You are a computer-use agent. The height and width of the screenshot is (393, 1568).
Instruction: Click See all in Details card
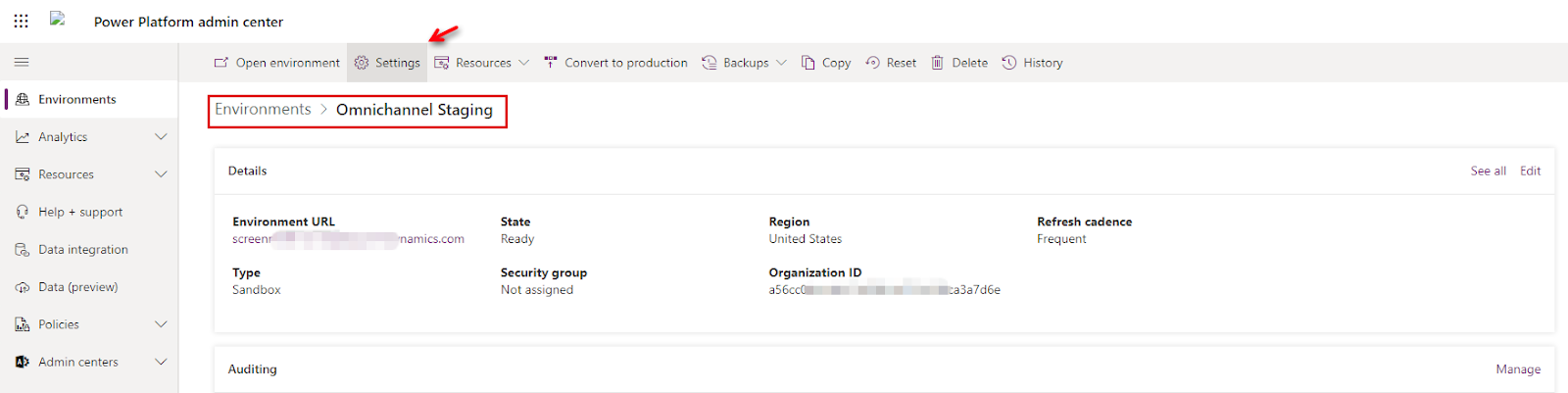click(x=1488, y=171)
